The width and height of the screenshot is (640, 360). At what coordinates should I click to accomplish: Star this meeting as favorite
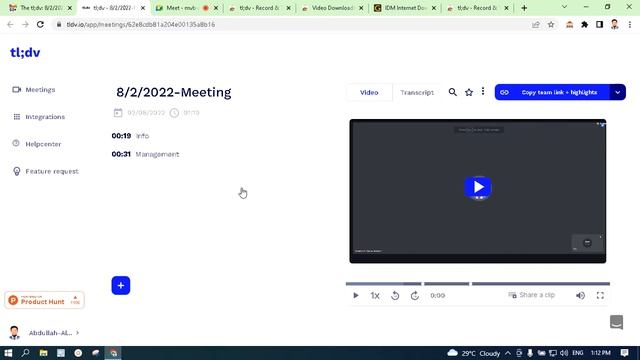tap(469, 92)
